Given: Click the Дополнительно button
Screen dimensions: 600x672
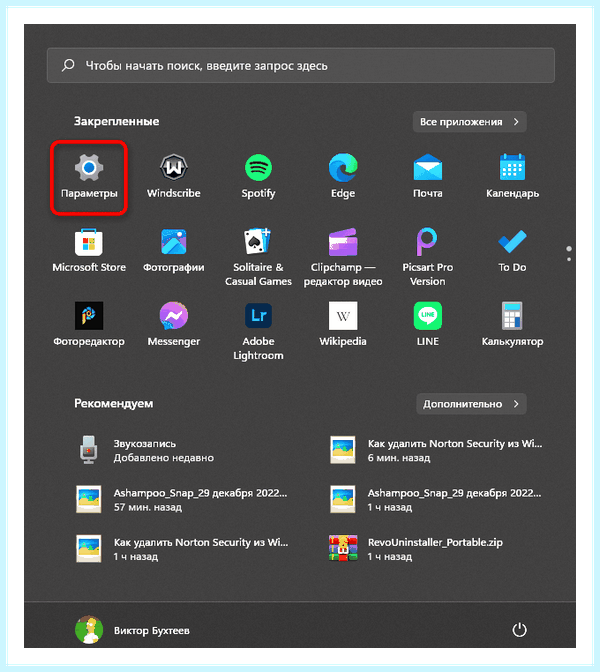Looking at the screenshot, I should click(471, 404).
